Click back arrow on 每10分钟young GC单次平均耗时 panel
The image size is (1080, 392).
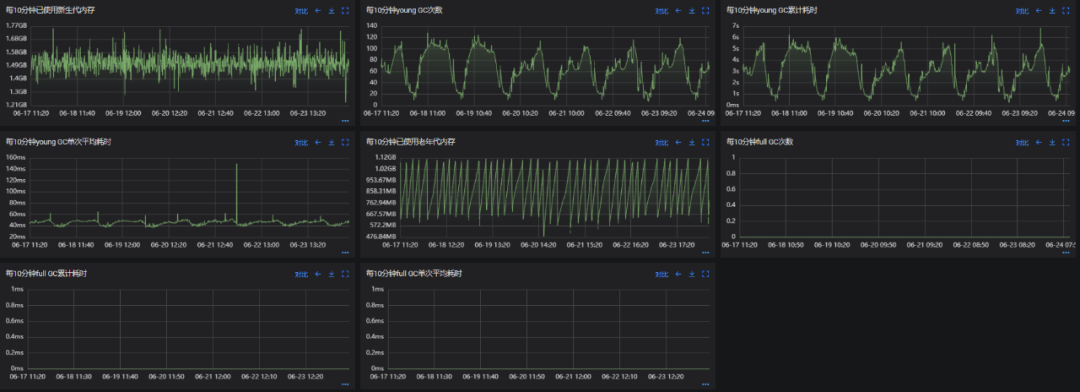coord(318,143)
